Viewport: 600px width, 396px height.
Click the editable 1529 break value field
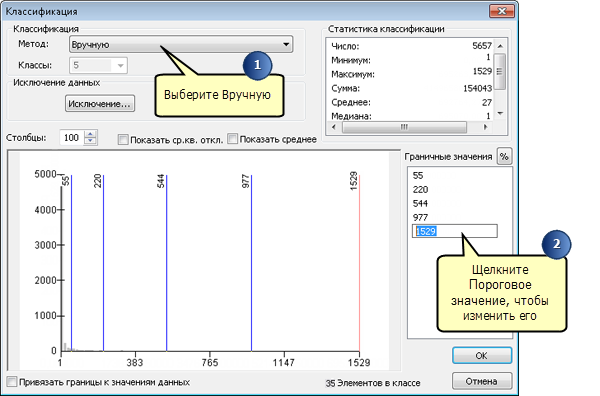click(455, 231)
